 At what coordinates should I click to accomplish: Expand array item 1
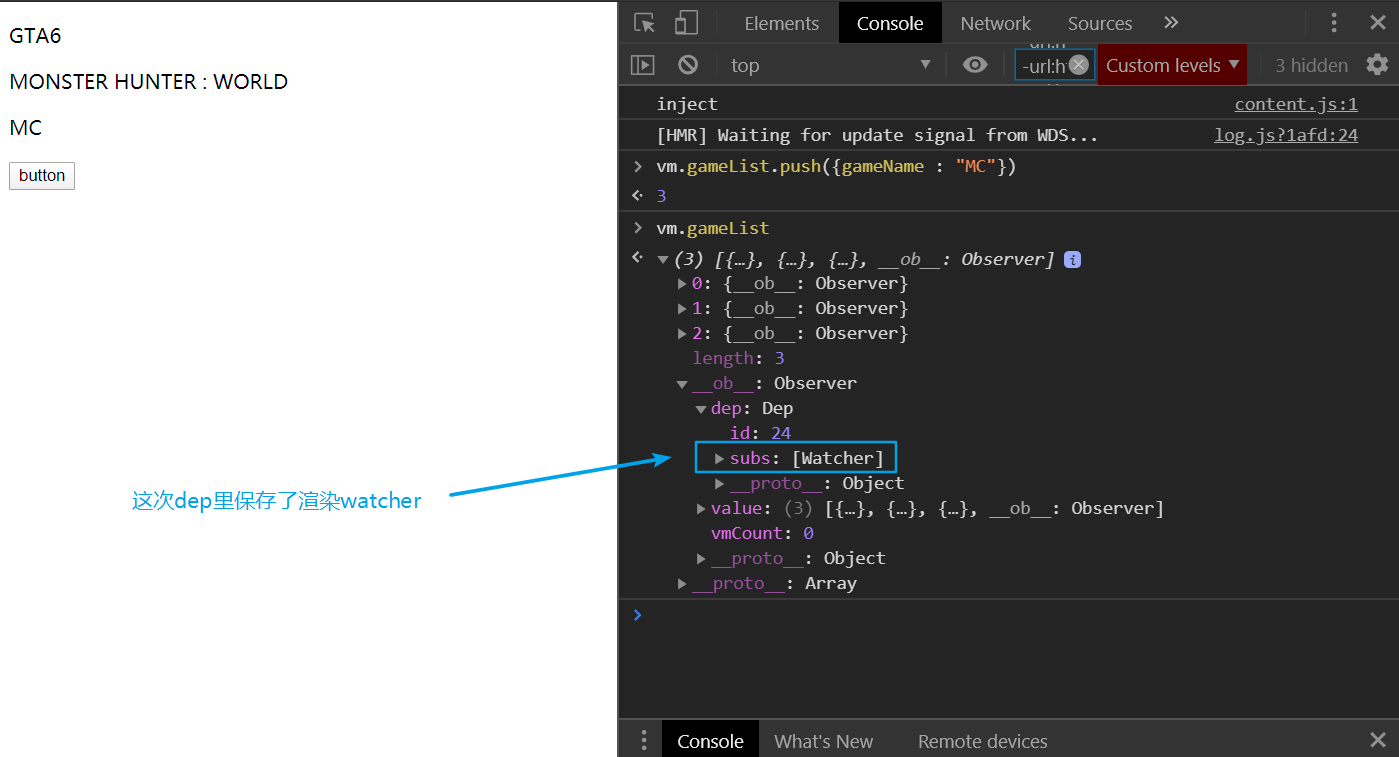coord(683,309)
